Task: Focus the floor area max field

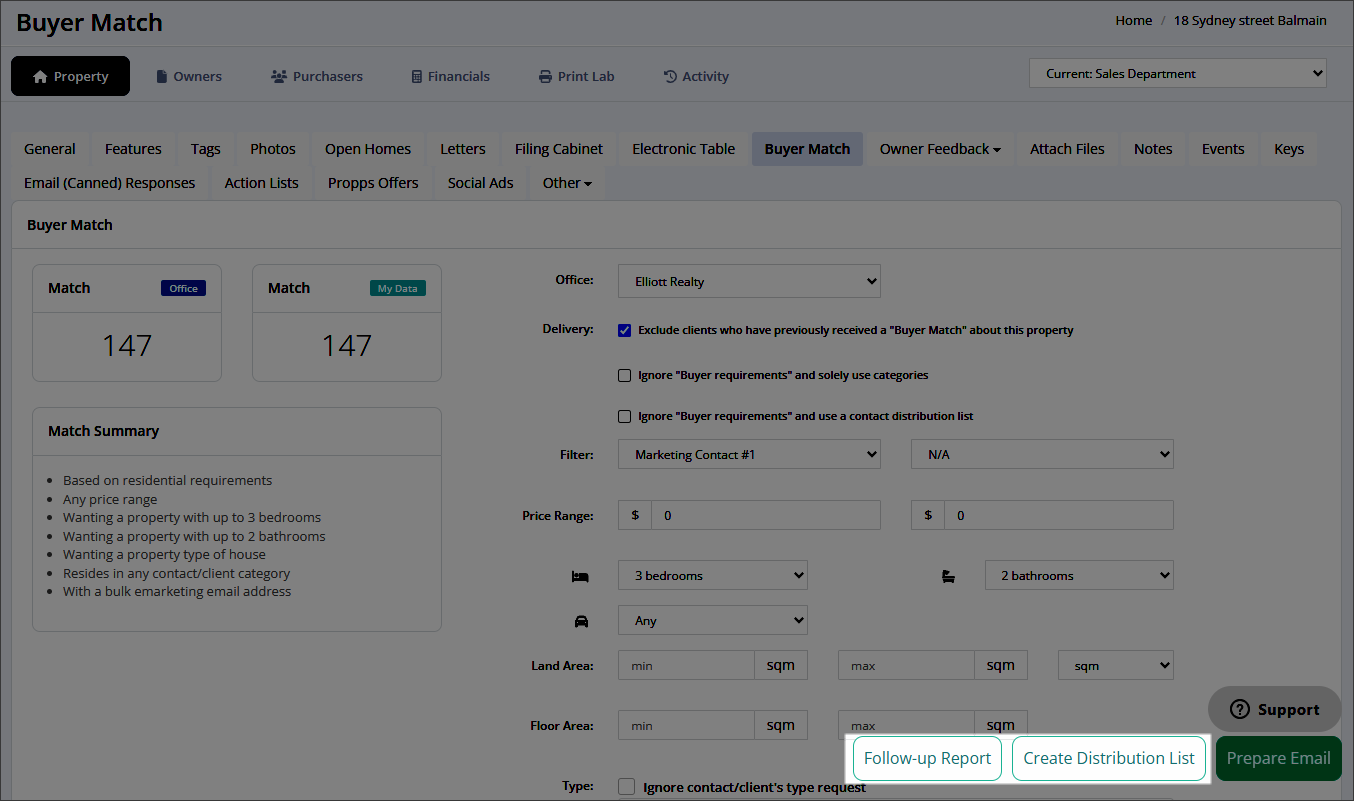Action: 906,725
